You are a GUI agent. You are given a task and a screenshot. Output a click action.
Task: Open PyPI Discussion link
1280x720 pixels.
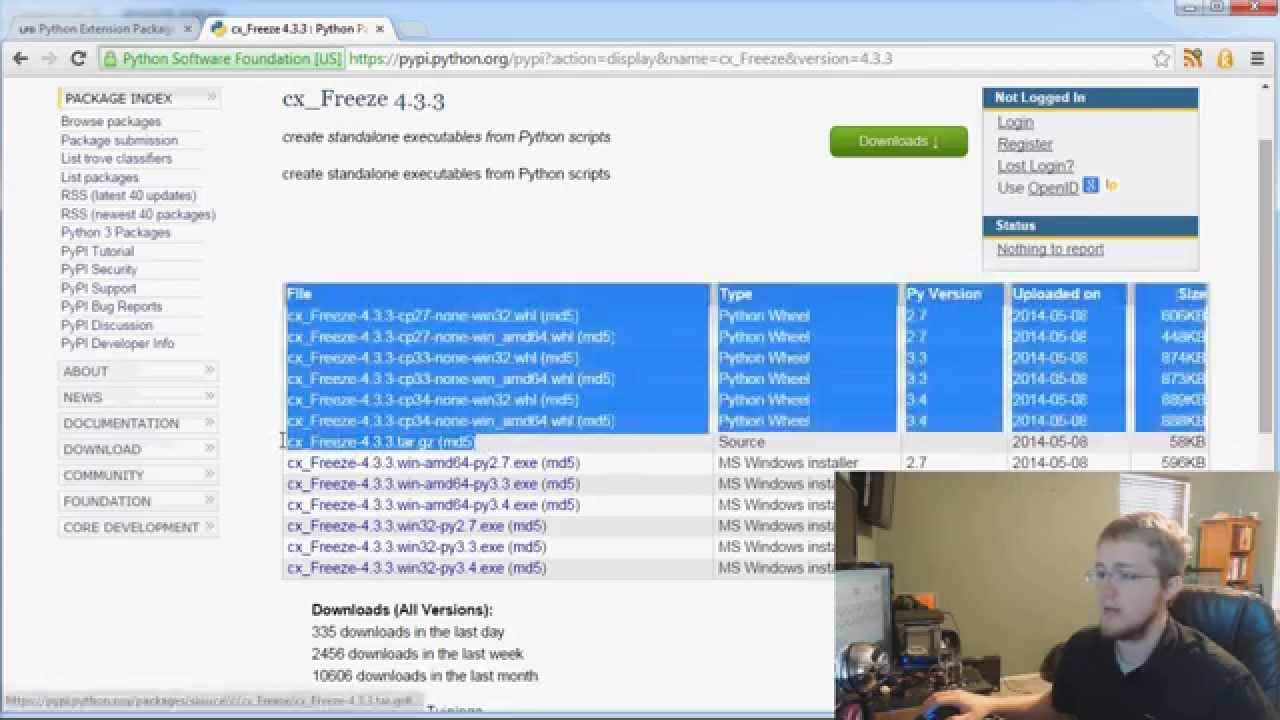[107, 325]
